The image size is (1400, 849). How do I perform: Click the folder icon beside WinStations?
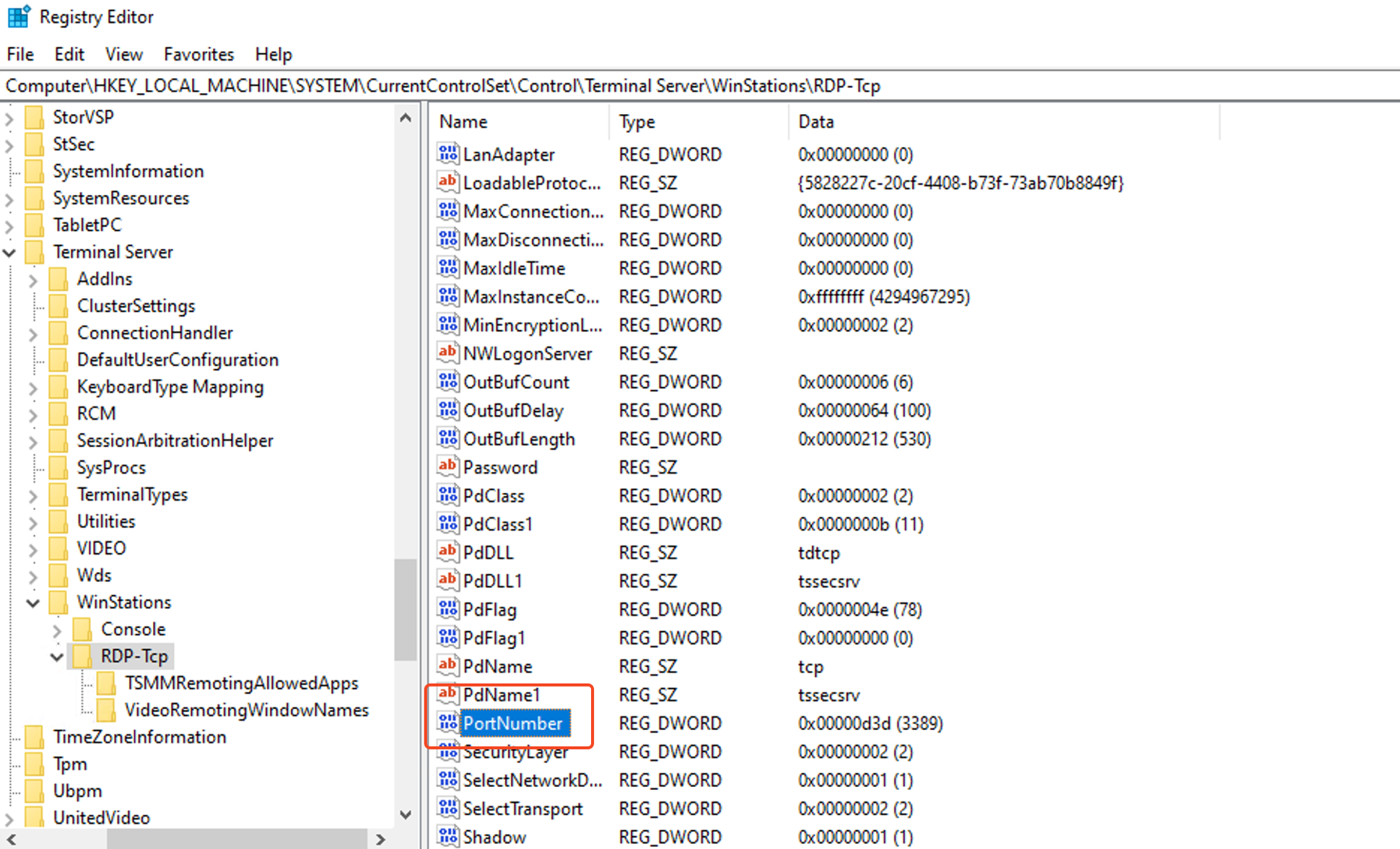60,602
